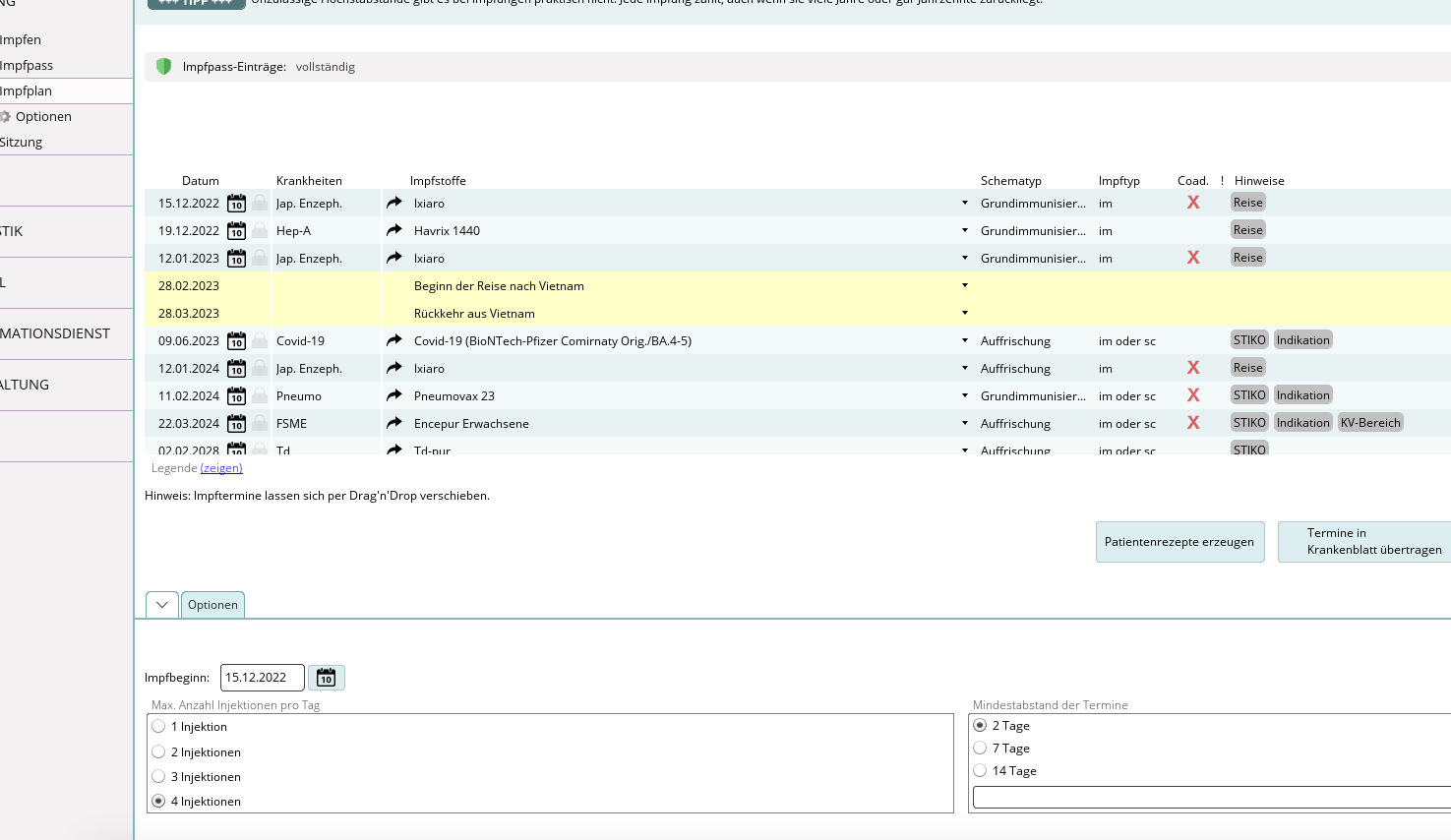Click Jap. Enzeph. in 12.01.2024 row

[x=309, y=369]
